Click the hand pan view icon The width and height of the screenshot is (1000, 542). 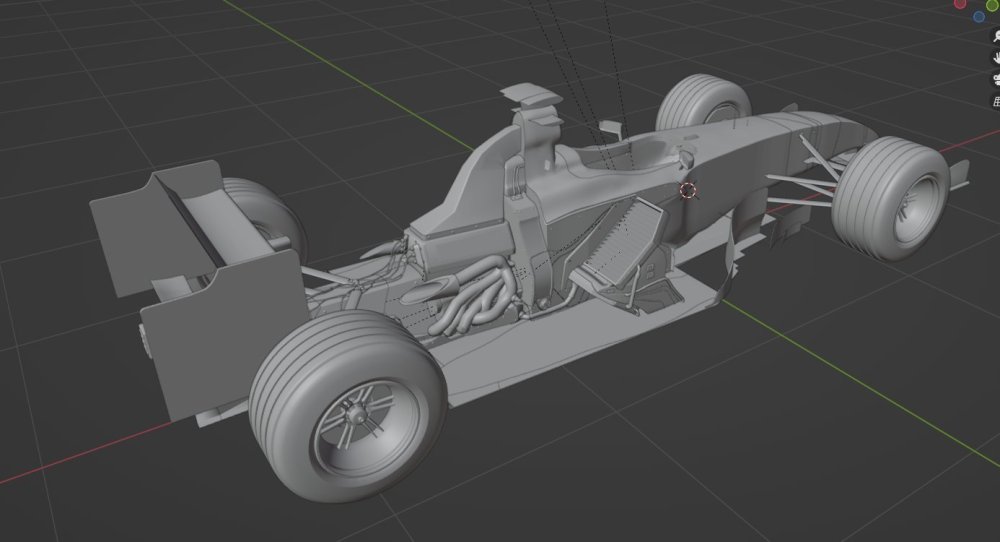coord(996,57)
